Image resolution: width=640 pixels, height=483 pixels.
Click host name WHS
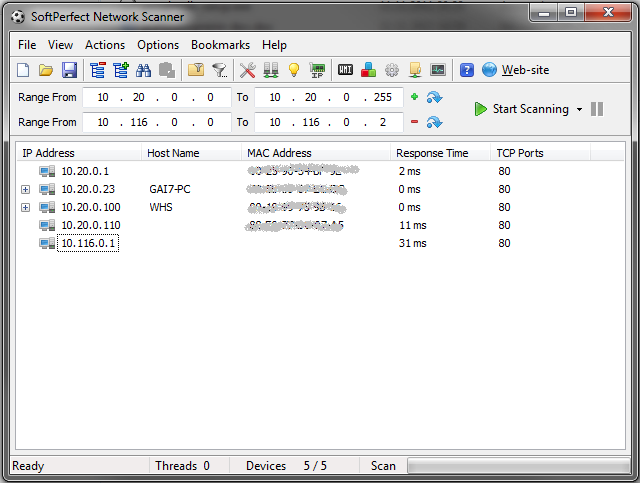[x=161, y=207]
